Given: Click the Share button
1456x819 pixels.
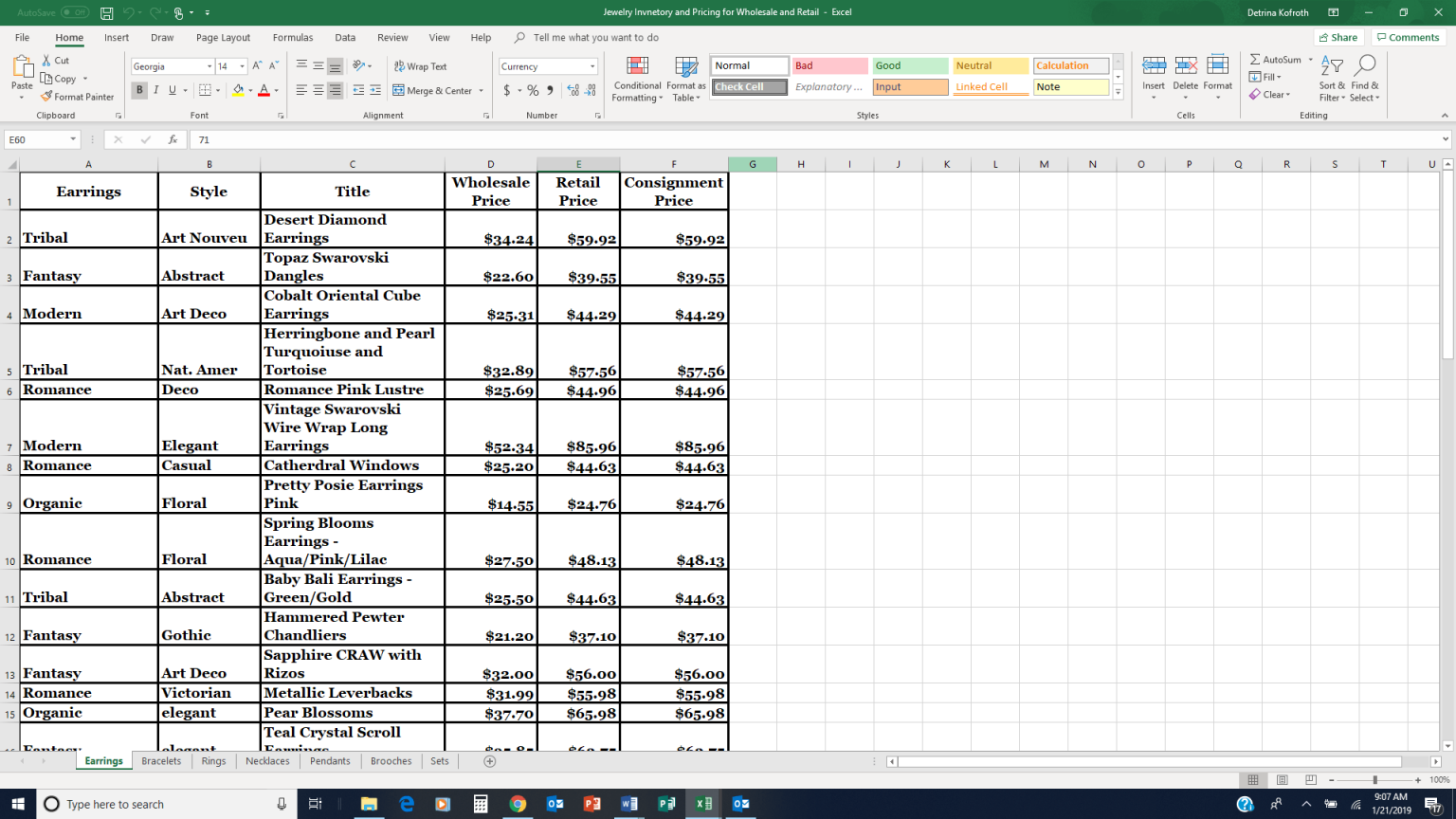Looking at the screenshot, I should coord(1338,37).
